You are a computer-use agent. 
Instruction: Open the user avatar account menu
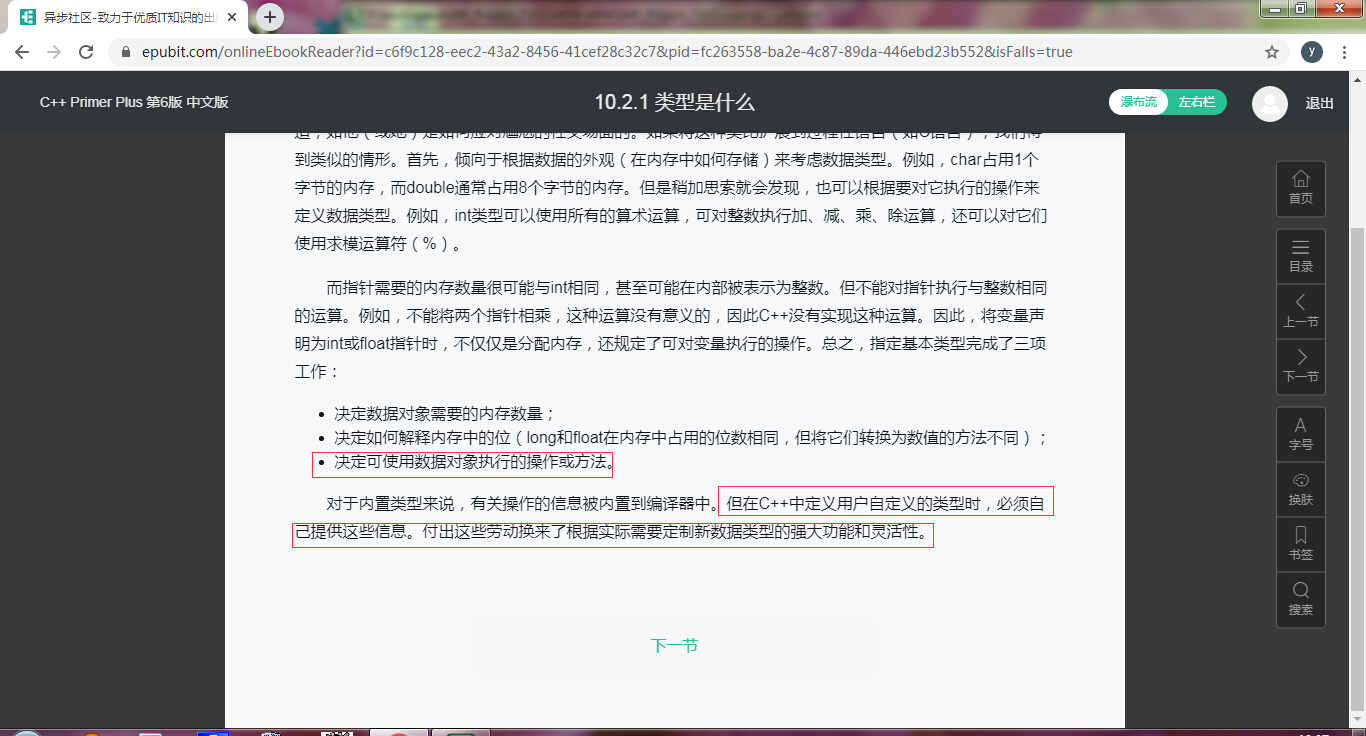[x=1269, y=103]
